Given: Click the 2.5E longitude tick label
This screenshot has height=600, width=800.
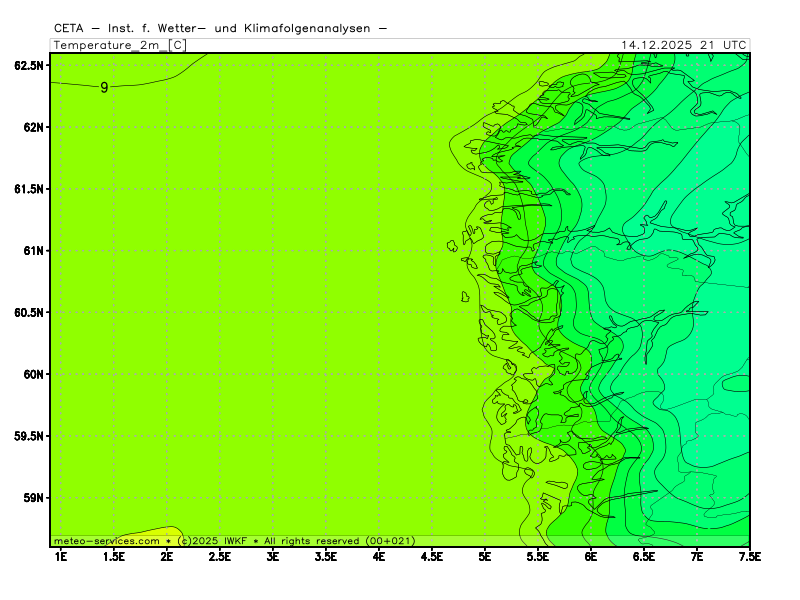Looking at the screenshot, I should 219,556.
